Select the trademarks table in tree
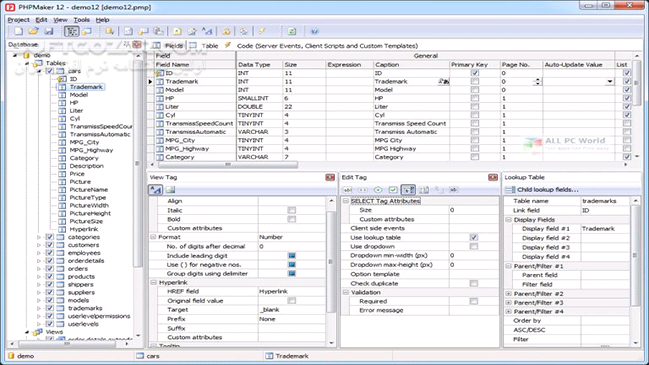Image resolution: width=649 pixels, height=365 pixels. click(85, 308)
